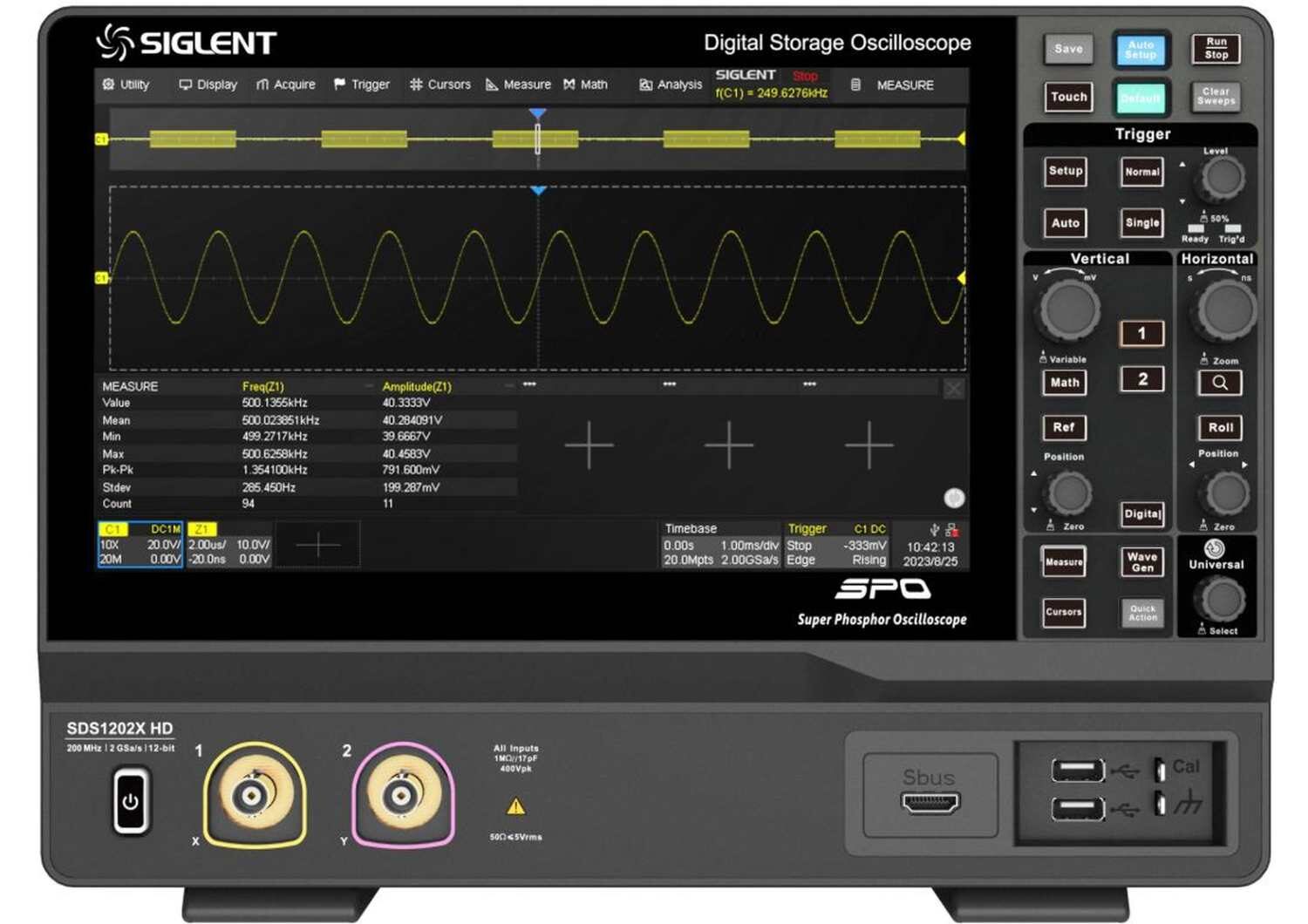The height and width of the screenshot is (924, 1308).
Task: Select Single trigger mode button
Action: pyautogui.click(x=1142, y=223)
